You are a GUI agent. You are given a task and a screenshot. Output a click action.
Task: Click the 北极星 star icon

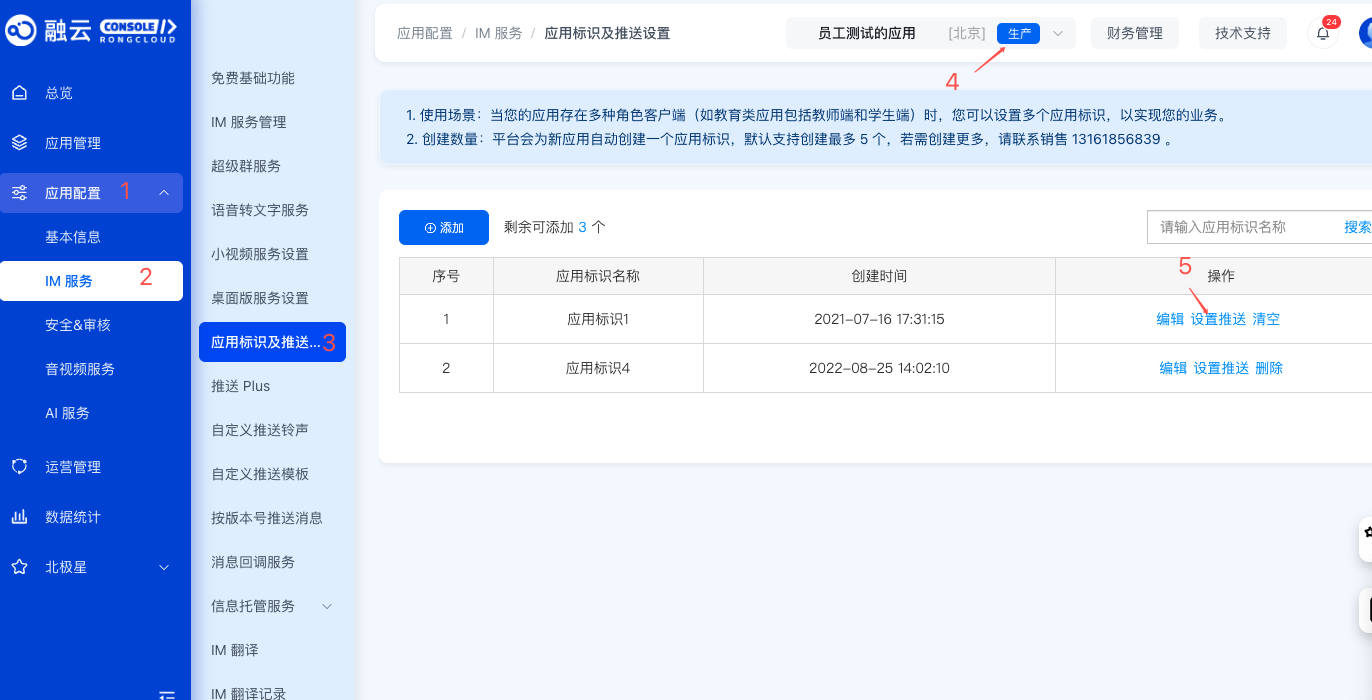click(x=19, y=567)
